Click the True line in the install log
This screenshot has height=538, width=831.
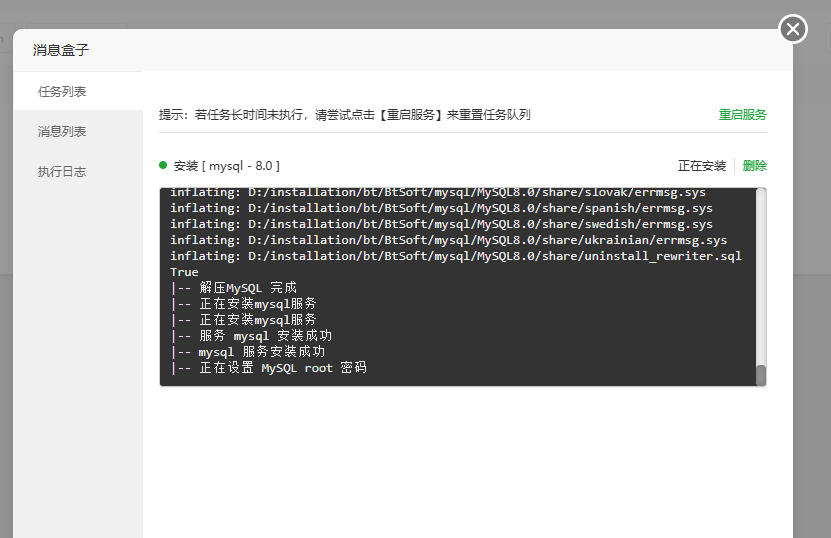tap(184, 272)
